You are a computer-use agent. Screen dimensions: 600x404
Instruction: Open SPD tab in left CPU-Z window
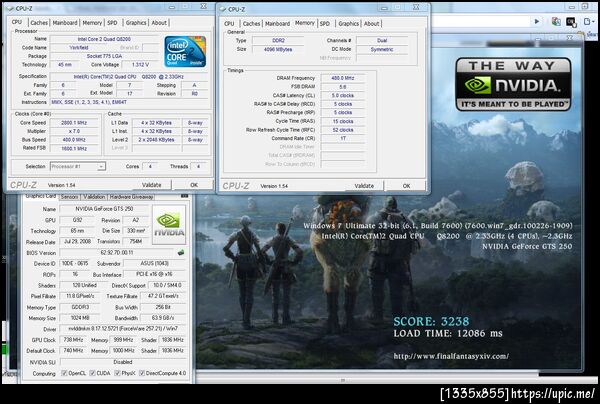tap(112, 23)
